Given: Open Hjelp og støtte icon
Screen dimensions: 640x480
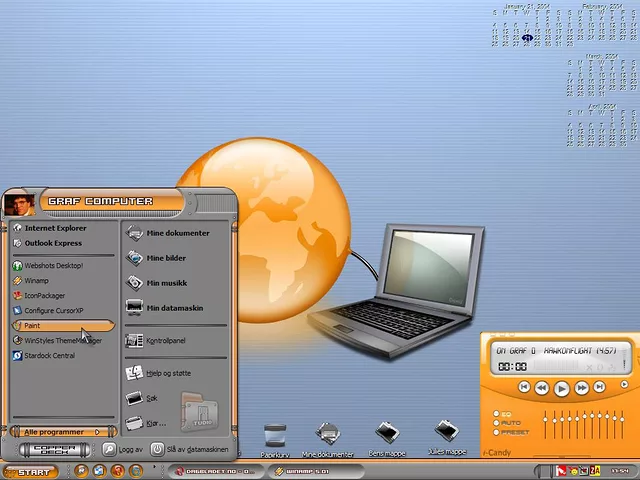Looking at the screenshot, I should coord(134,373).
